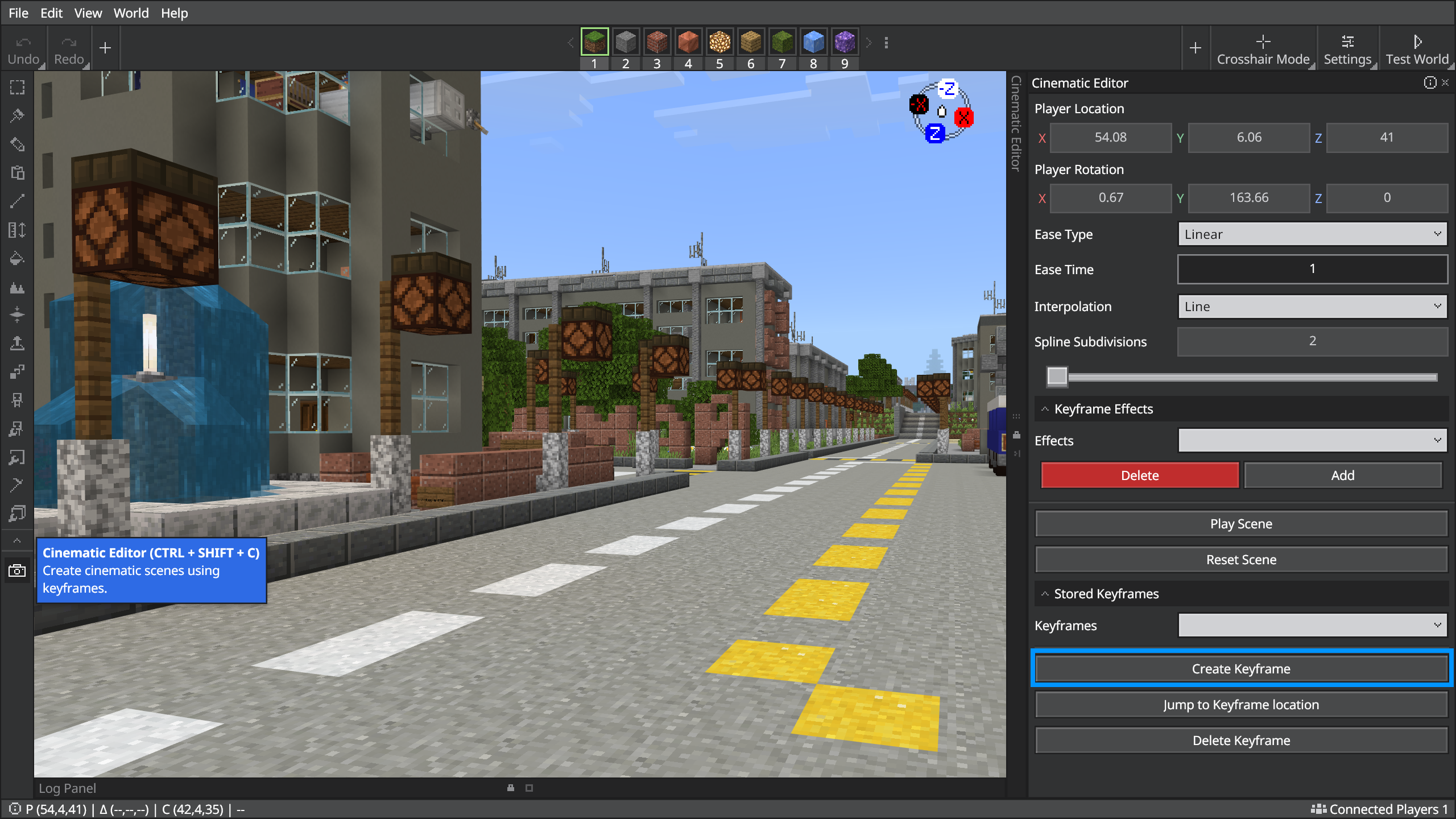Select the grass block in slot 1

(594, 42)
